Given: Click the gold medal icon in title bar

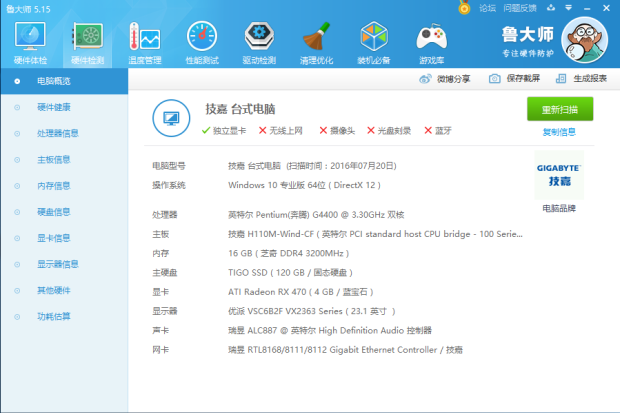Looking at the screenshot, I should coord(464,8).
